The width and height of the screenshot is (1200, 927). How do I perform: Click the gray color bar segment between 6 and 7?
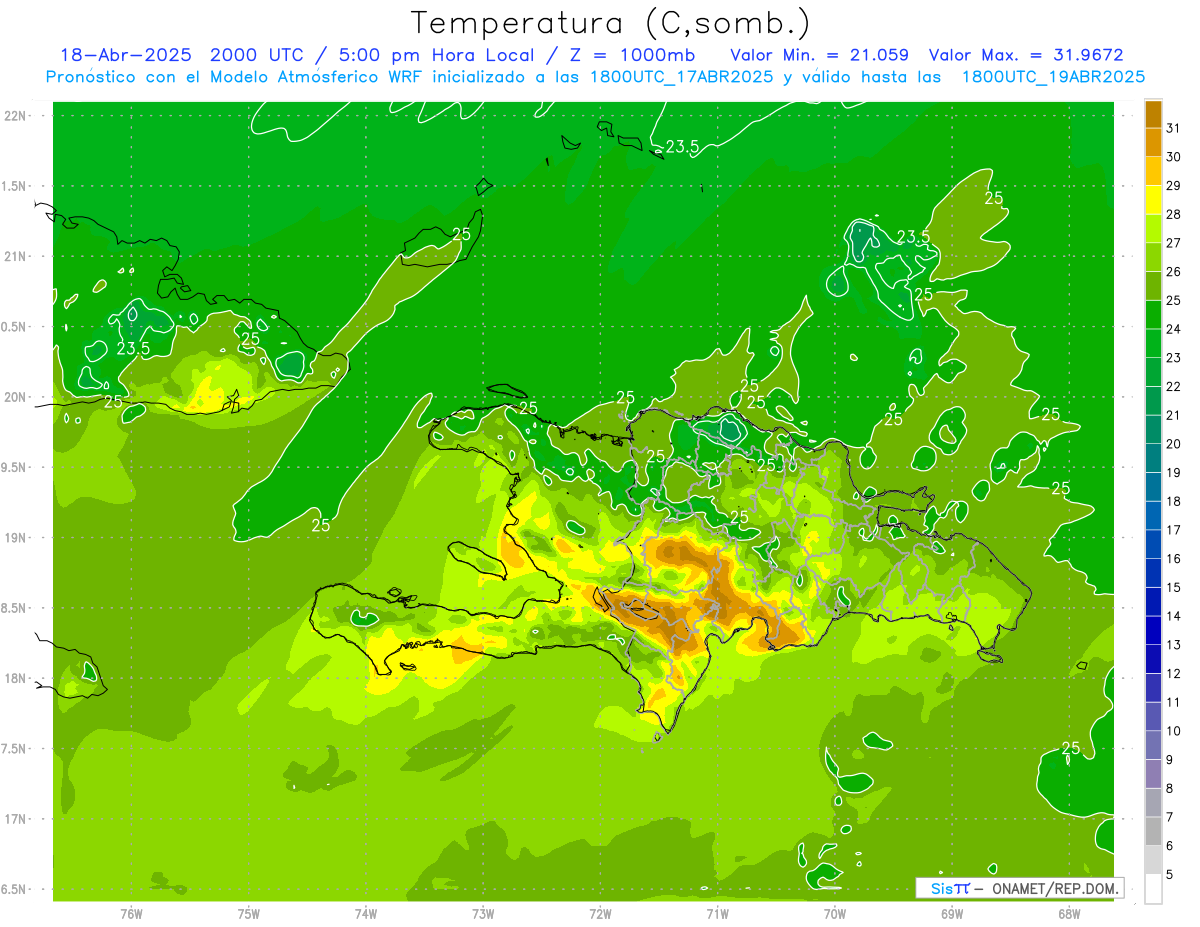click(x=1153, y=831)
